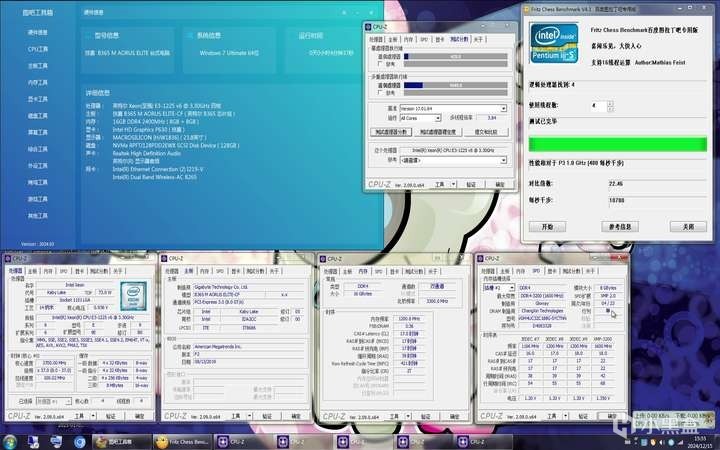The height and width of the screenshot is (450, 720).
Task: Click title bar icon of CPU-Z memory window
Action: point(323,259)
